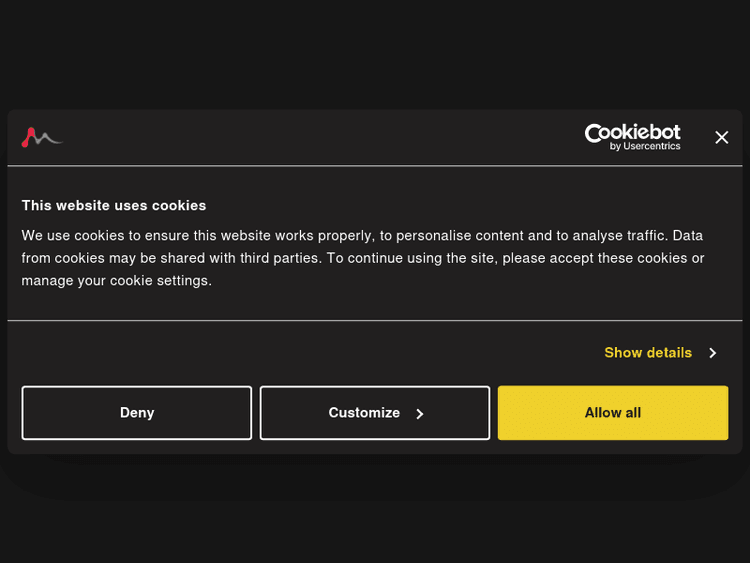This screenshot has height=563, width=750.
Task: Open the Customize cookie settings
Action: pos(375,413)
